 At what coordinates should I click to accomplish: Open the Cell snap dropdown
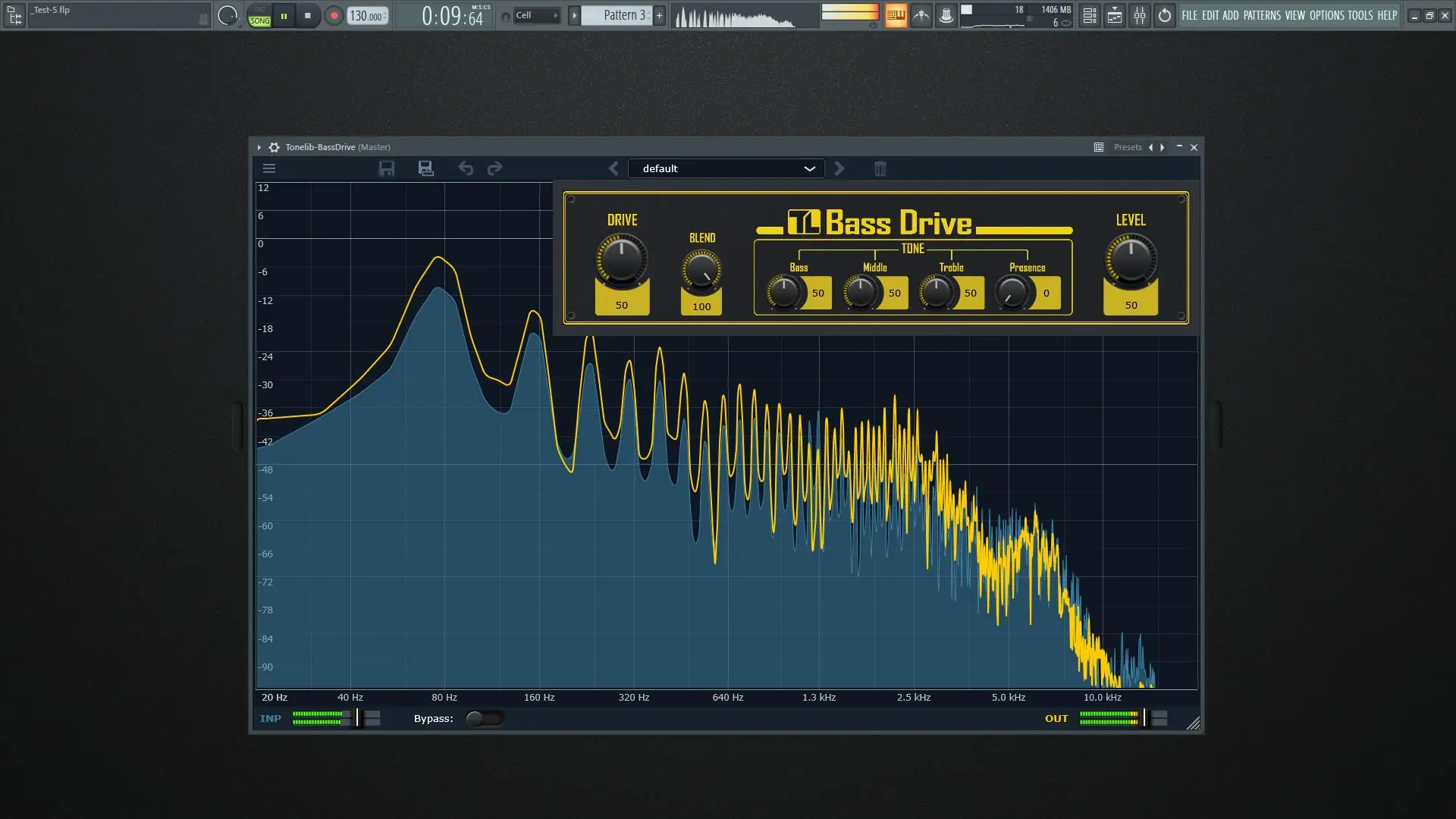point(536,15)
